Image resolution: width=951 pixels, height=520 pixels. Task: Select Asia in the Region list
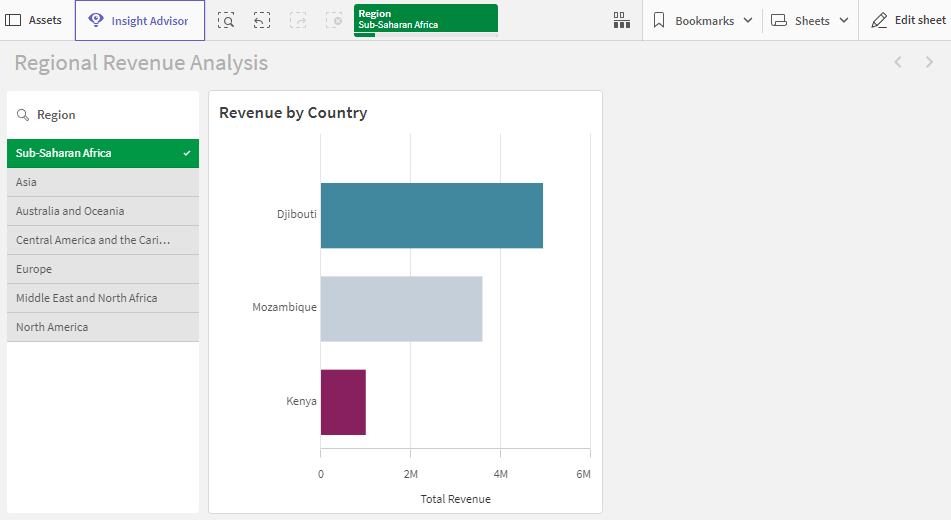coord(102,182)
